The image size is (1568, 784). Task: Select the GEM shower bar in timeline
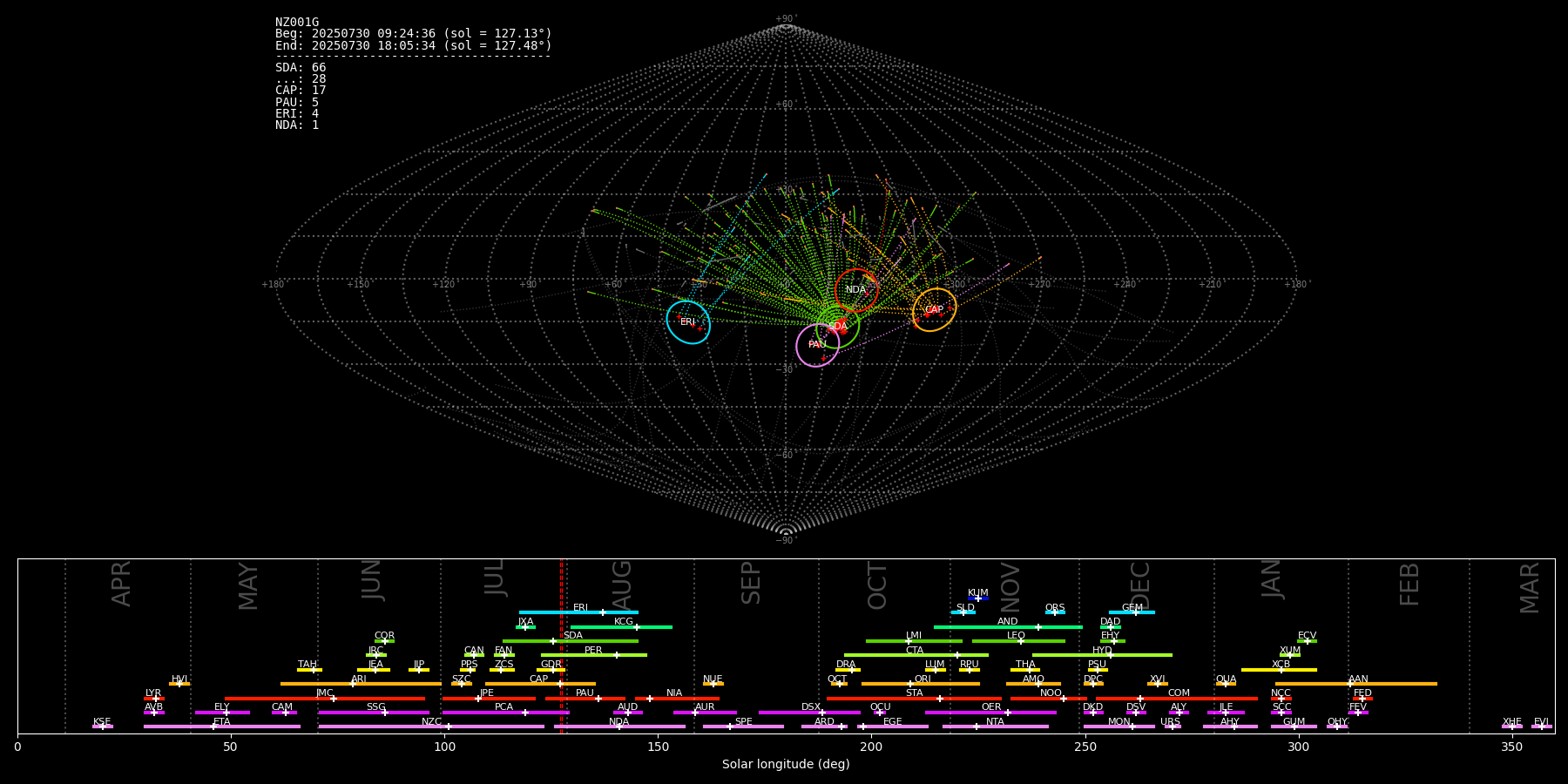(1132, 612)
